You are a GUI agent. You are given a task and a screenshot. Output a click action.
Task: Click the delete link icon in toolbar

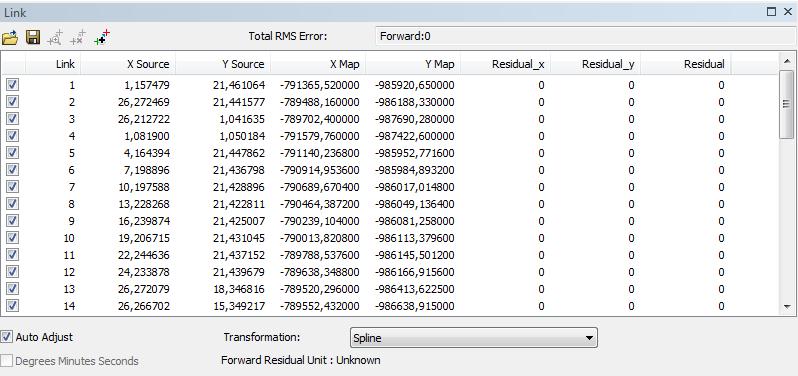coord(78,37)
